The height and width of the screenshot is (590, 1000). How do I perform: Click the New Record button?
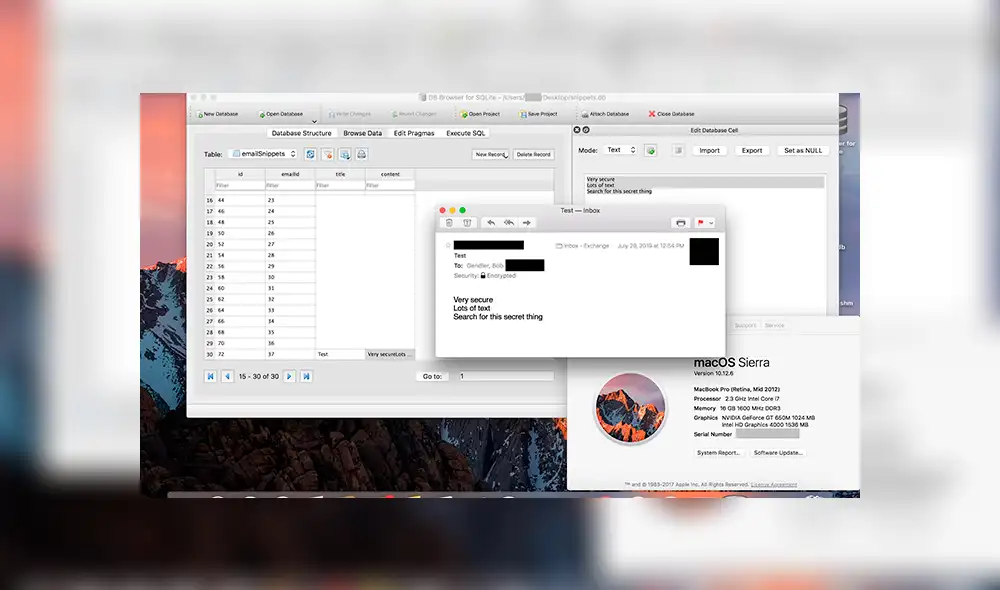click(x=489, y=154)
